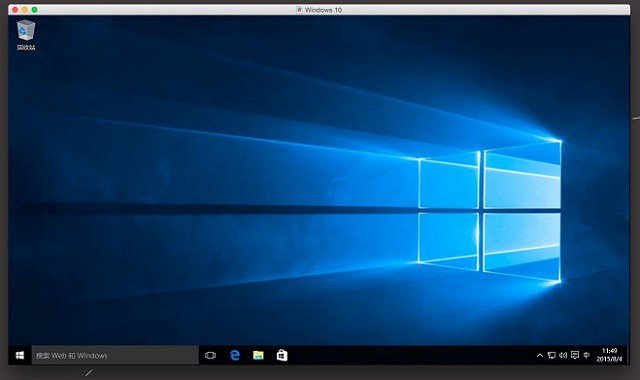The width and height of the screenshot is (640, 380).
Task: Open the volume control tray icon
Action: pos(563,356)
